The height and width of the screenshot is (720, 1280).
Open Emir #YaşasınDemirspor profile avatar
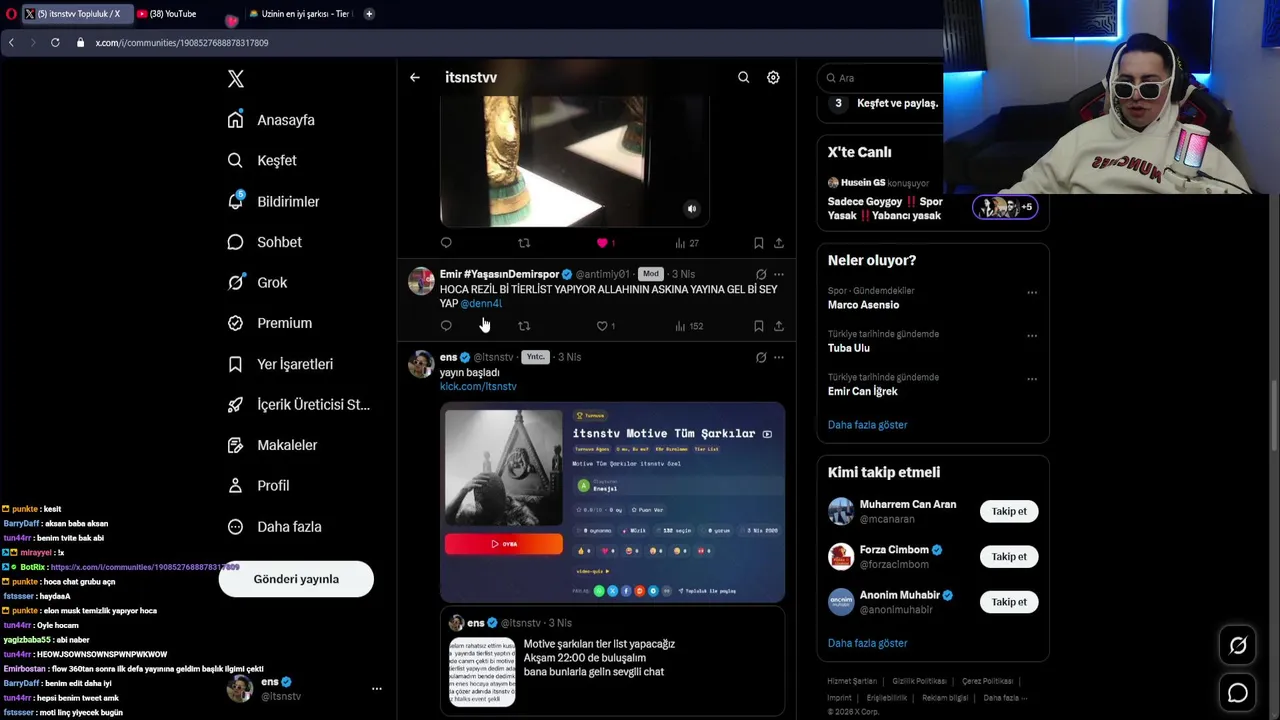pos(421,280)
